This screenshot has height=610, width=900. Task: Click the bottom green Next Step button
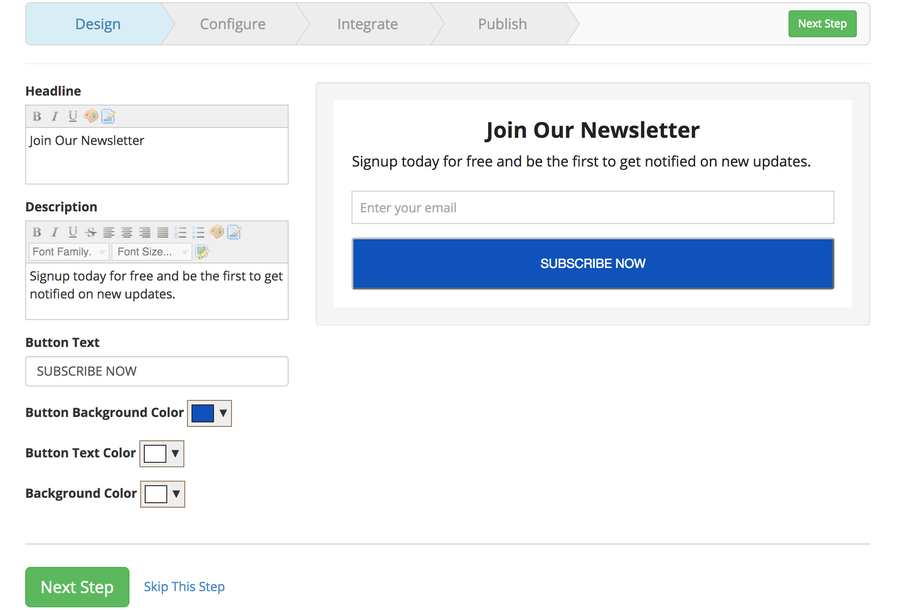point(77,587)
